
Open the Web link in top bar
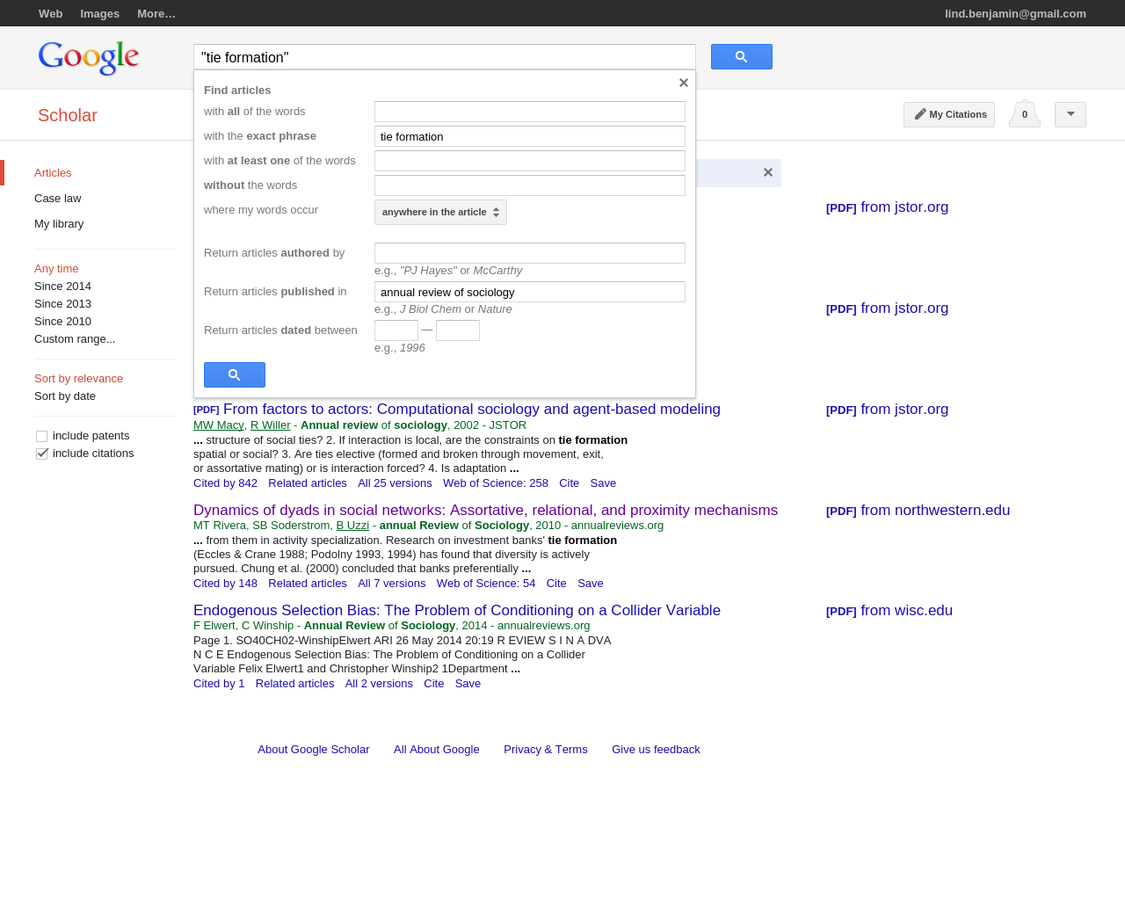click(x=50, y=14)
